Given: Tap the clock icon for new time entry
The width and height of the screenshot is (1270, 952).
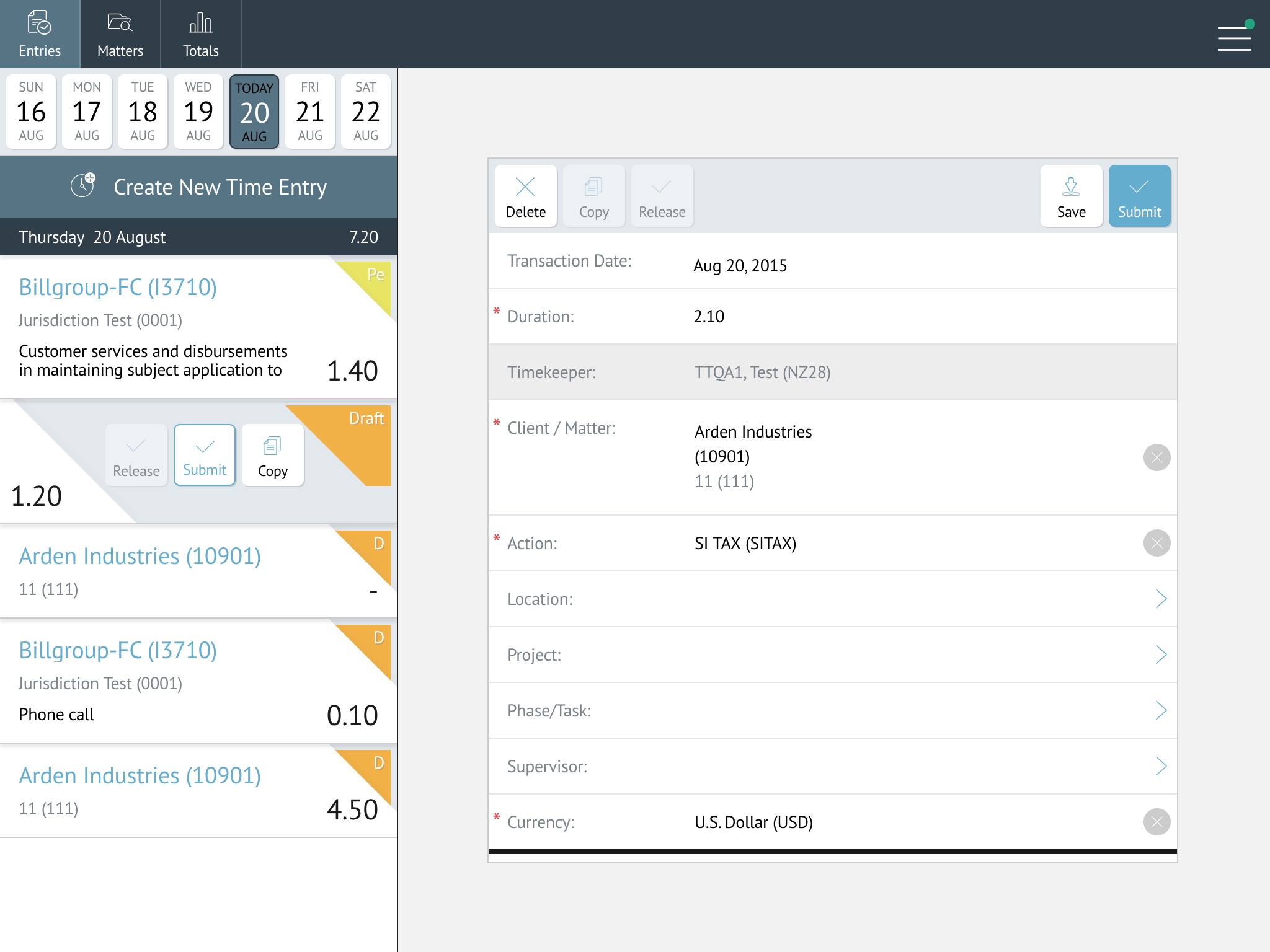Looking at the screenshot, I should [82, 185].
